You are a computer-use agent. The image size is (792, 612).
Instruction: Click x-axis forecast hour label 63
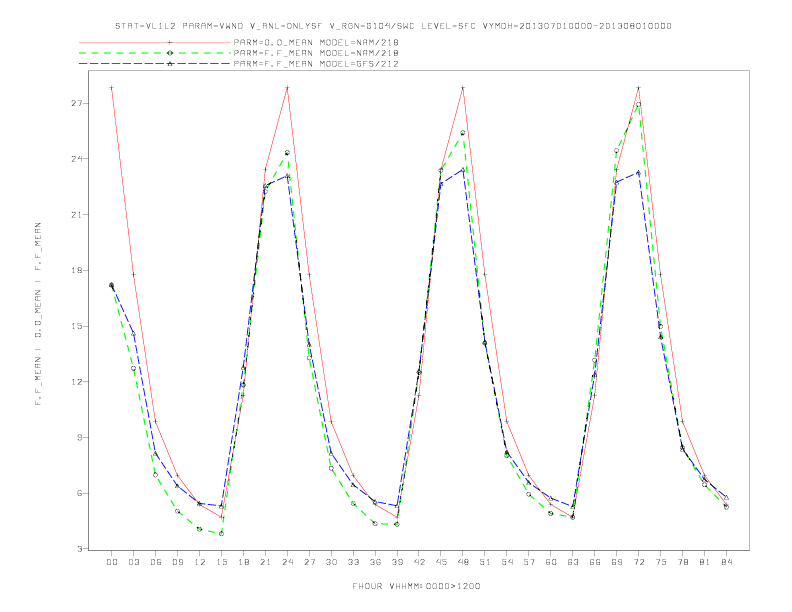[x=573, y=562]
